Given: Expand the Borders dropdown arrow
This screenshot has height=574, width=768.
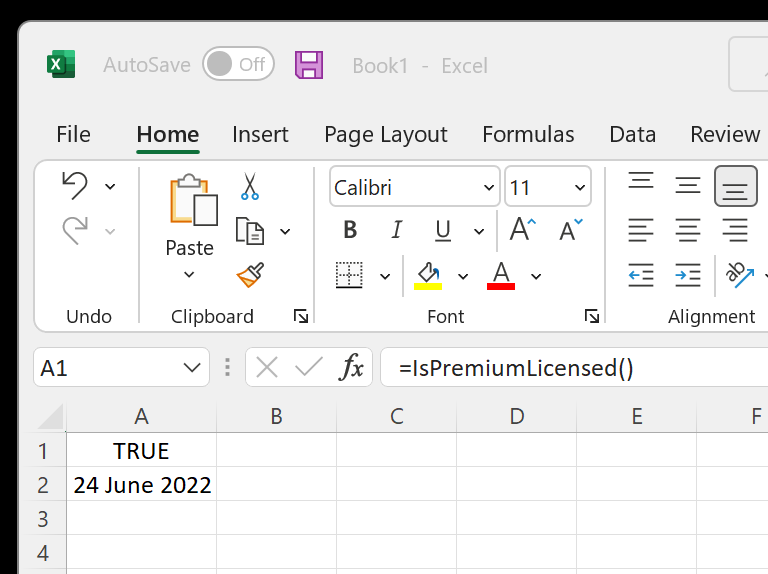Looking at the screenshot, I should (385, 277).
